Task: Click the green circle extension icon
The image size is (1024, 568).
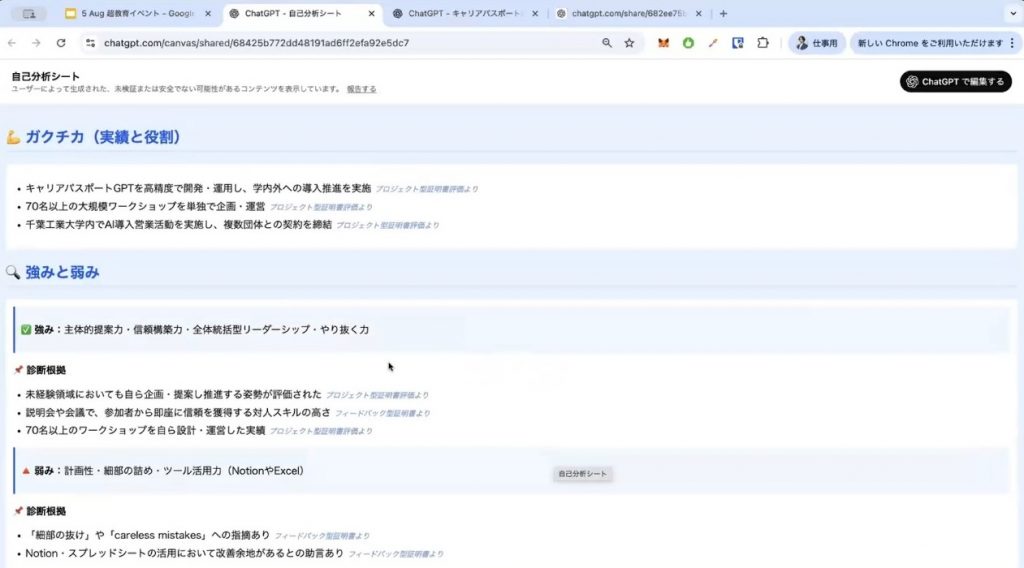Action: (x=688, y=43)
